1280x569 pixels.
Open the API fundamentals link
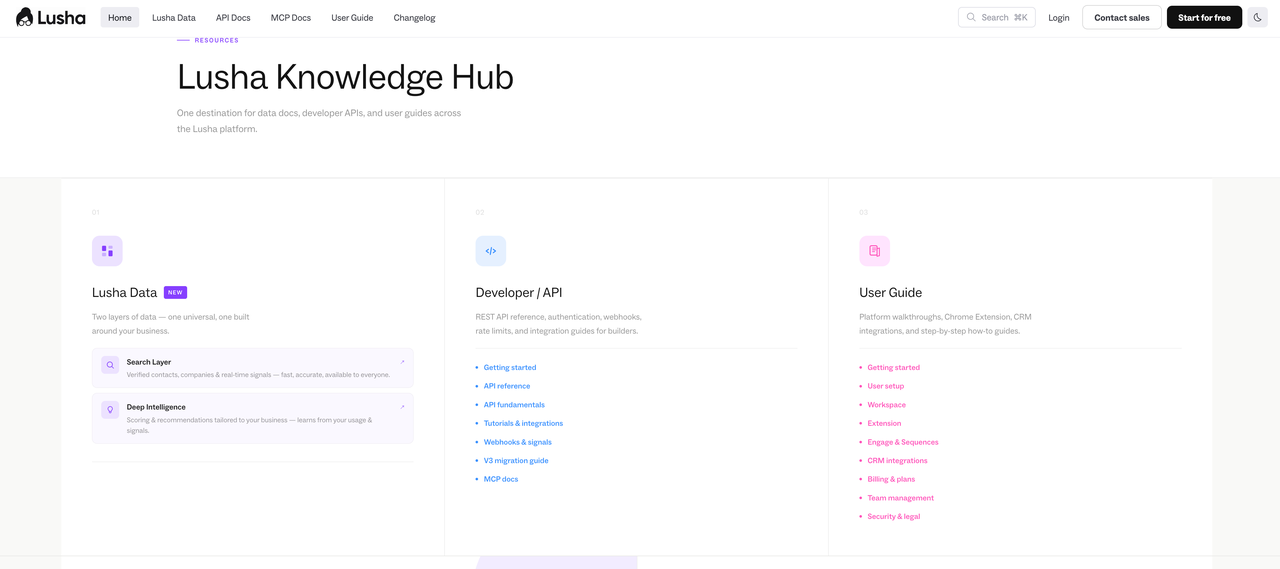(514, 405)
